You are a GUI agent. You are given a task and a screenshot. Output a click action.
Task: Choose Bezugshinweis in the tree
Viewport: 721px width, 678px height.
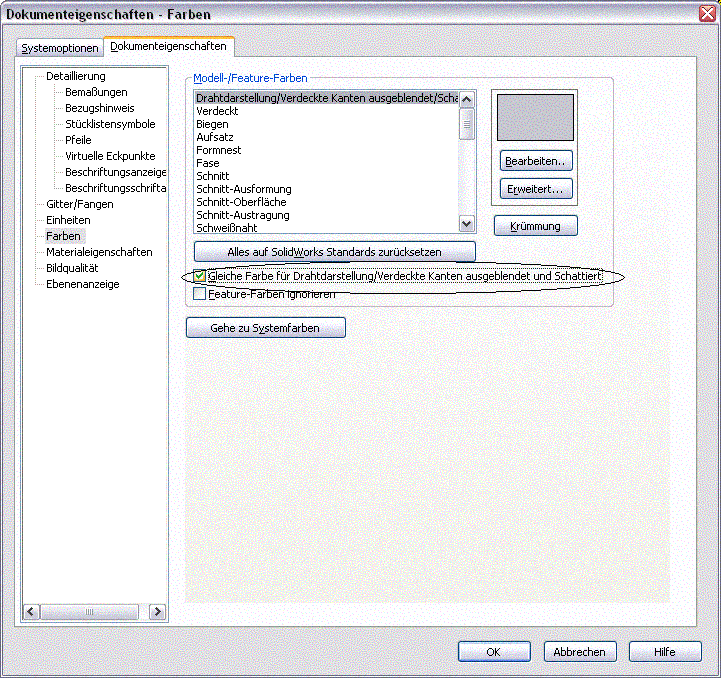[x=100, y=109]
